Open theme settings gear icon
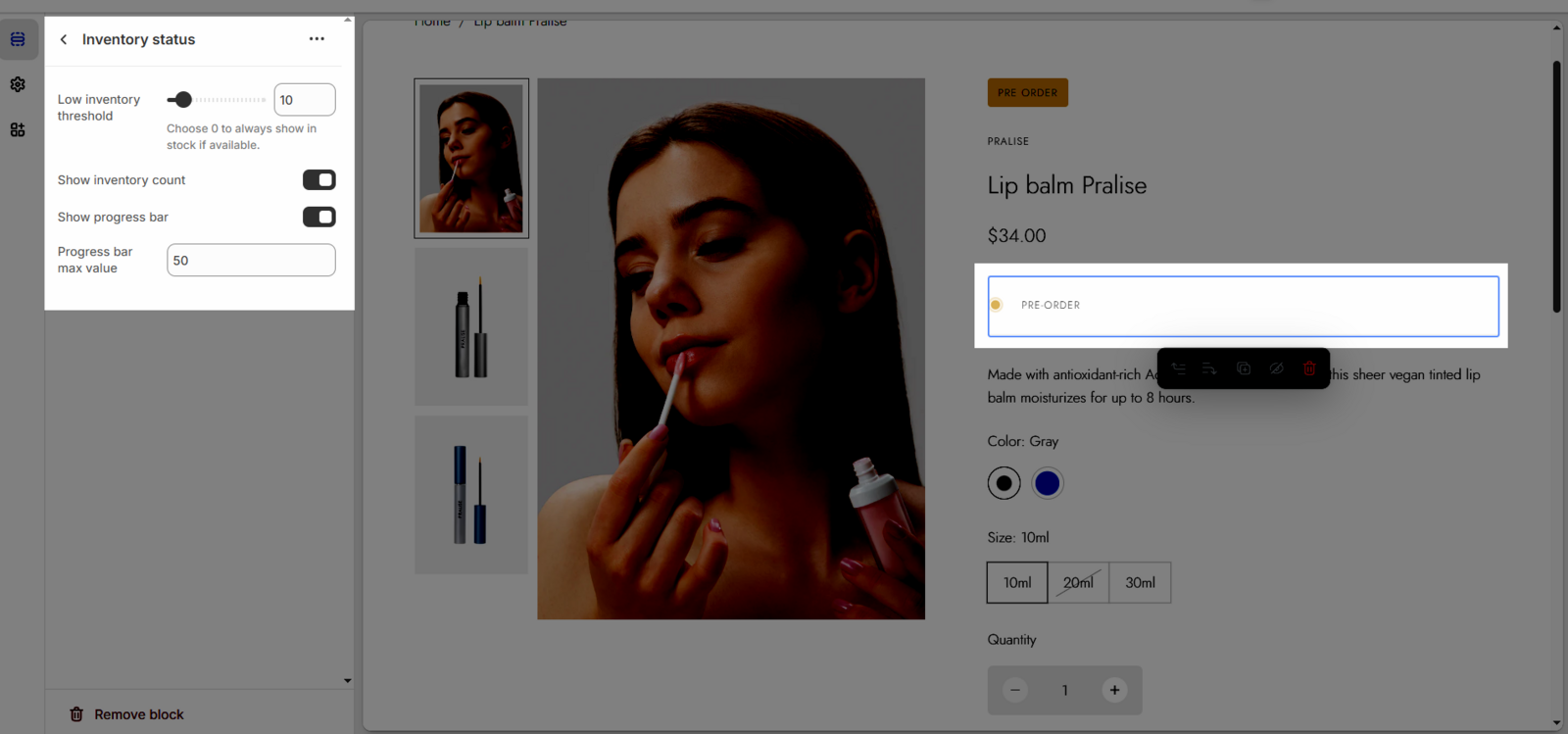The width and height of the screenshot is (1568, 734). coord(18,84)
